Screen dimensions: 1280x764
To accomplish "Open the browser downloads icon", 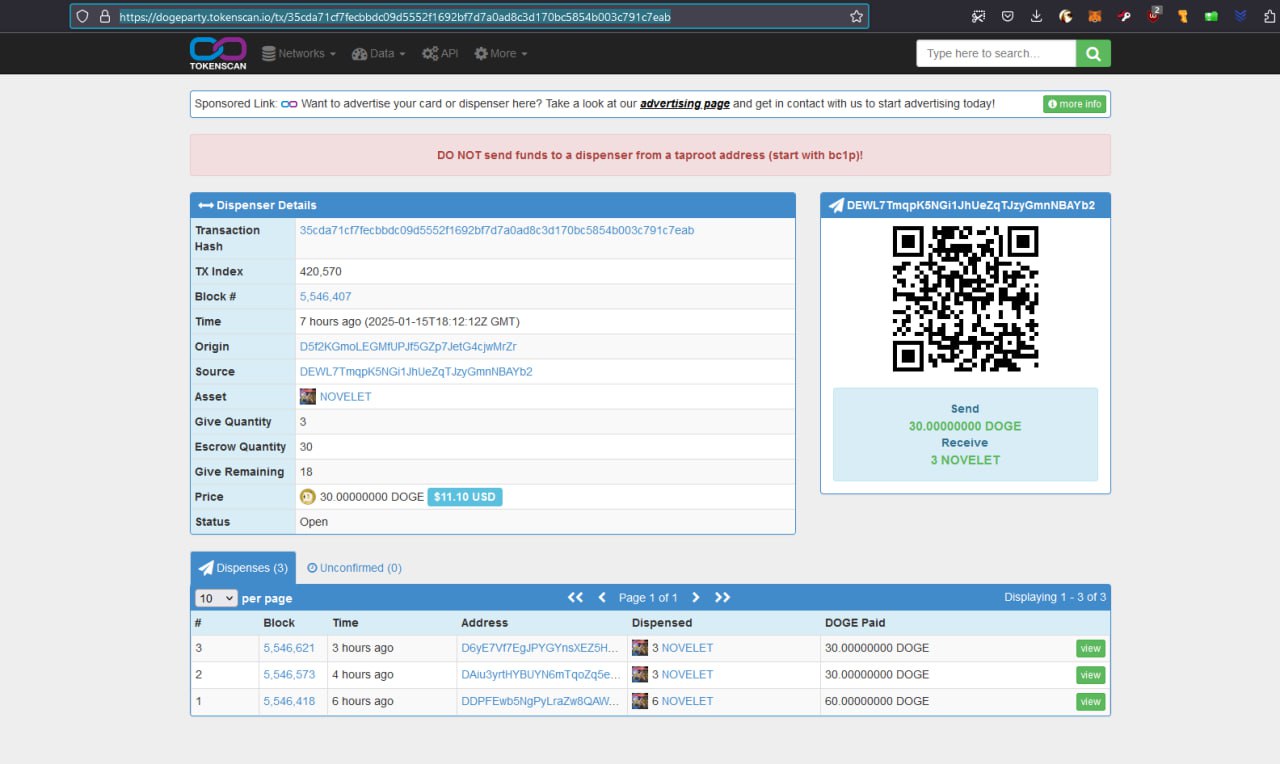I will (x=1036, y=16).
